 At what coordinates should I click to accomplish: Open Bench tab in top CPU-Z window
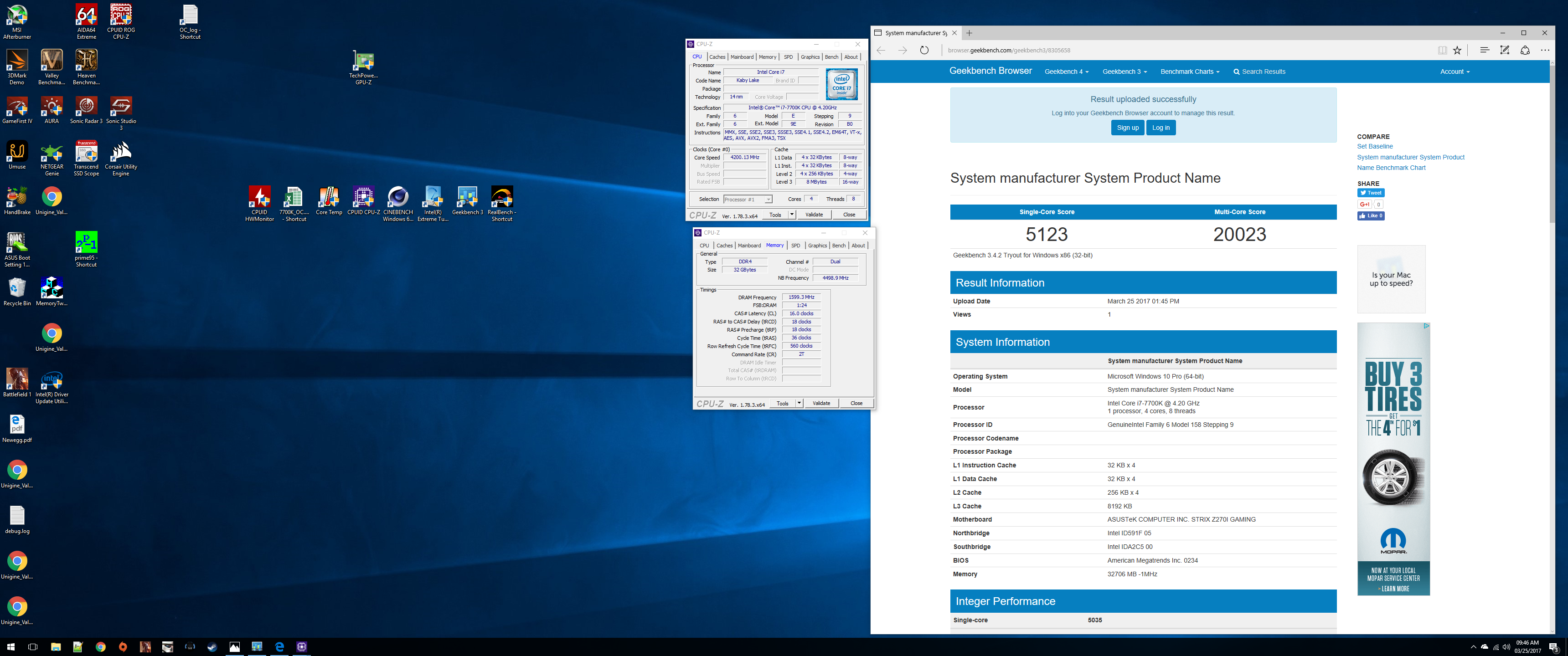coord(831,57)
